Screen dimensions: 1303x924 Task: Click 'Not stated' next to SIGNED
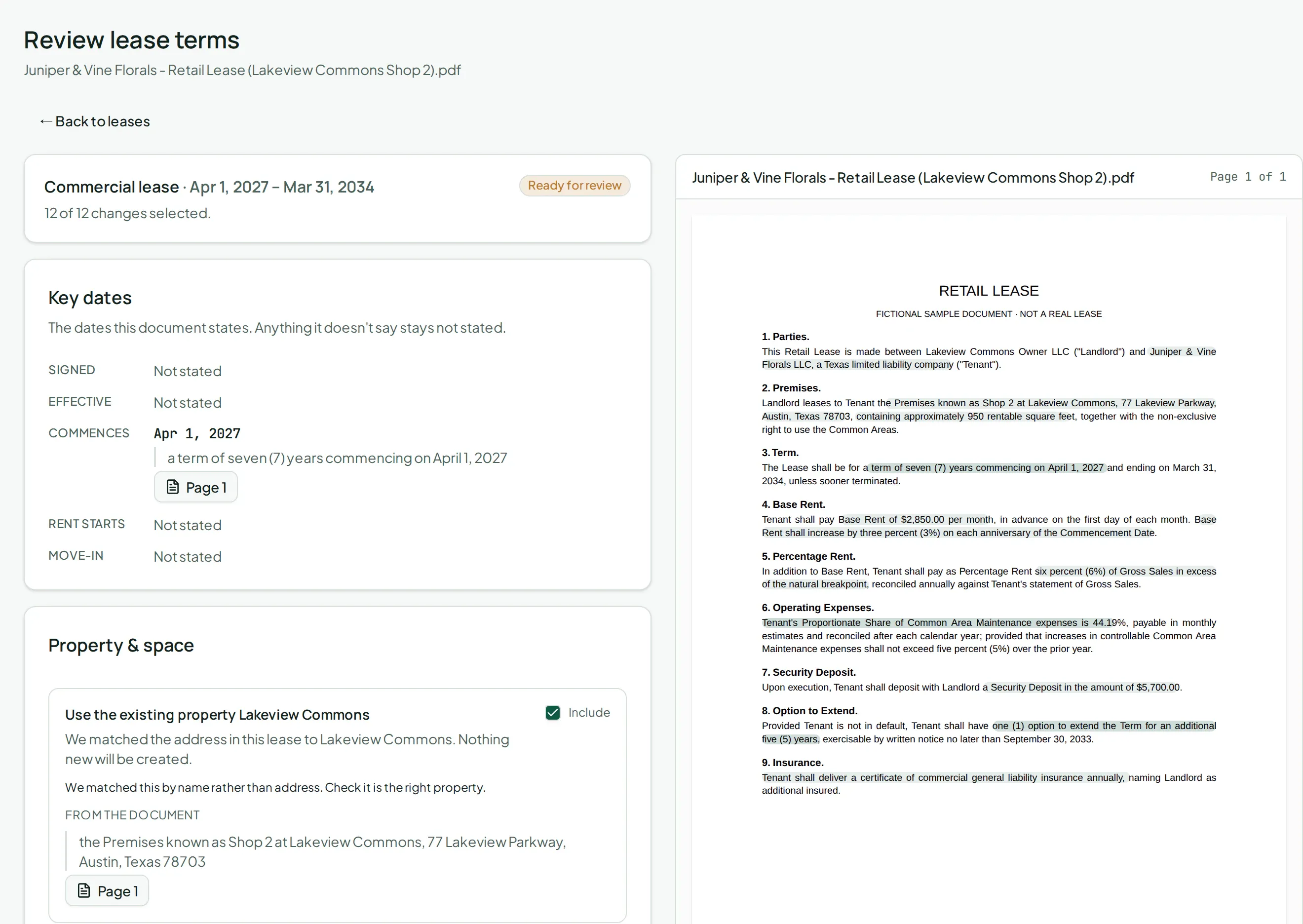click(188, 371)
